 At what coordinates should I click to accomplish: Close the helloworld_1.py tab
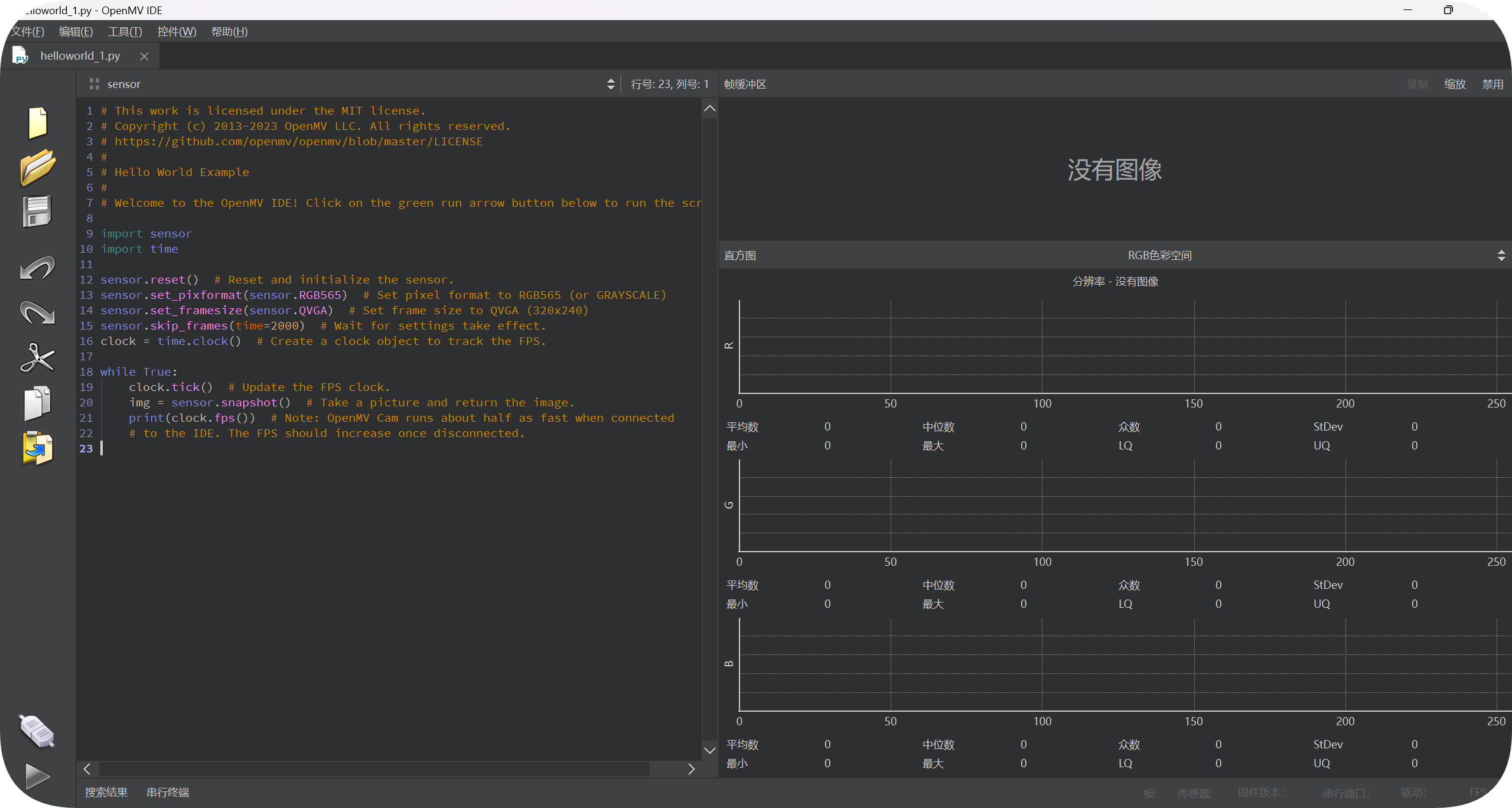[144, 56]
